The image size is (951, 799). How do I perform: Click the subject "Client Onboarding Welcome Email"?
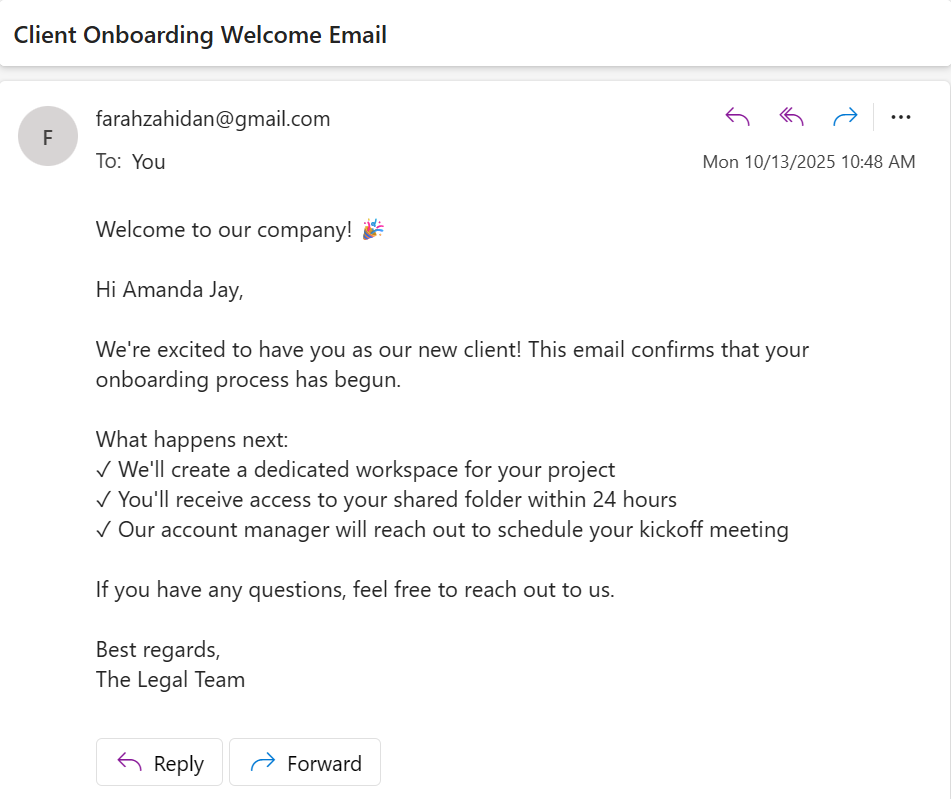point(200,35)
